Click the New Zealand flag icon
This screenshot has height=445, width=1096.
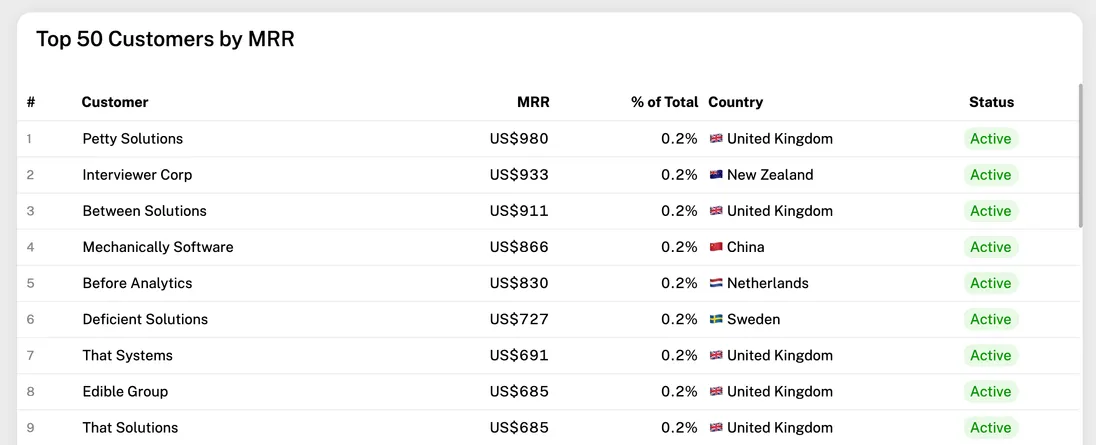click(x=715, y=175)
